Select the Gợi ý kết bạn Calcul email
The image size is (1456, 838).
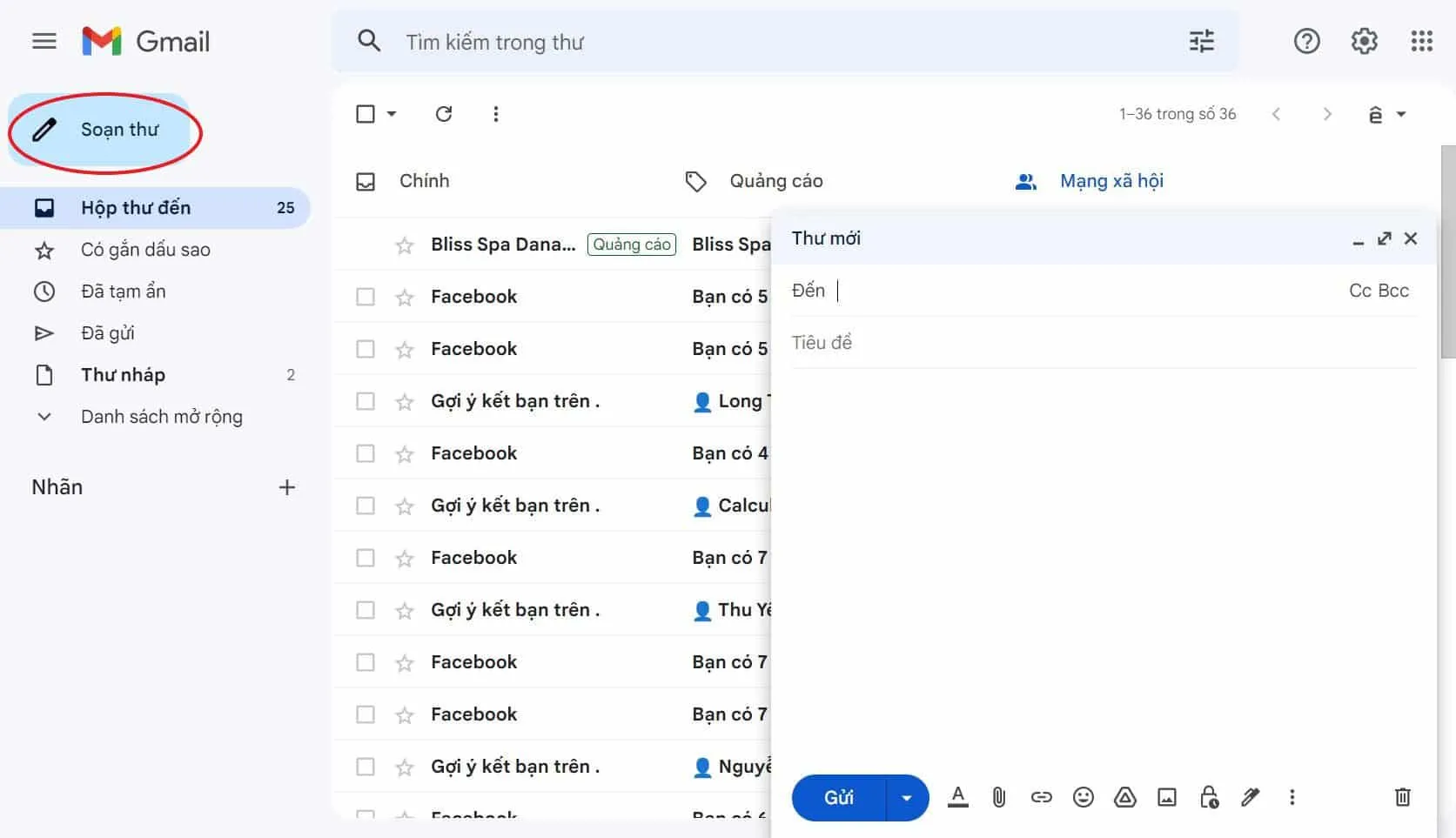pyautogui.click(x=366, y=506)
